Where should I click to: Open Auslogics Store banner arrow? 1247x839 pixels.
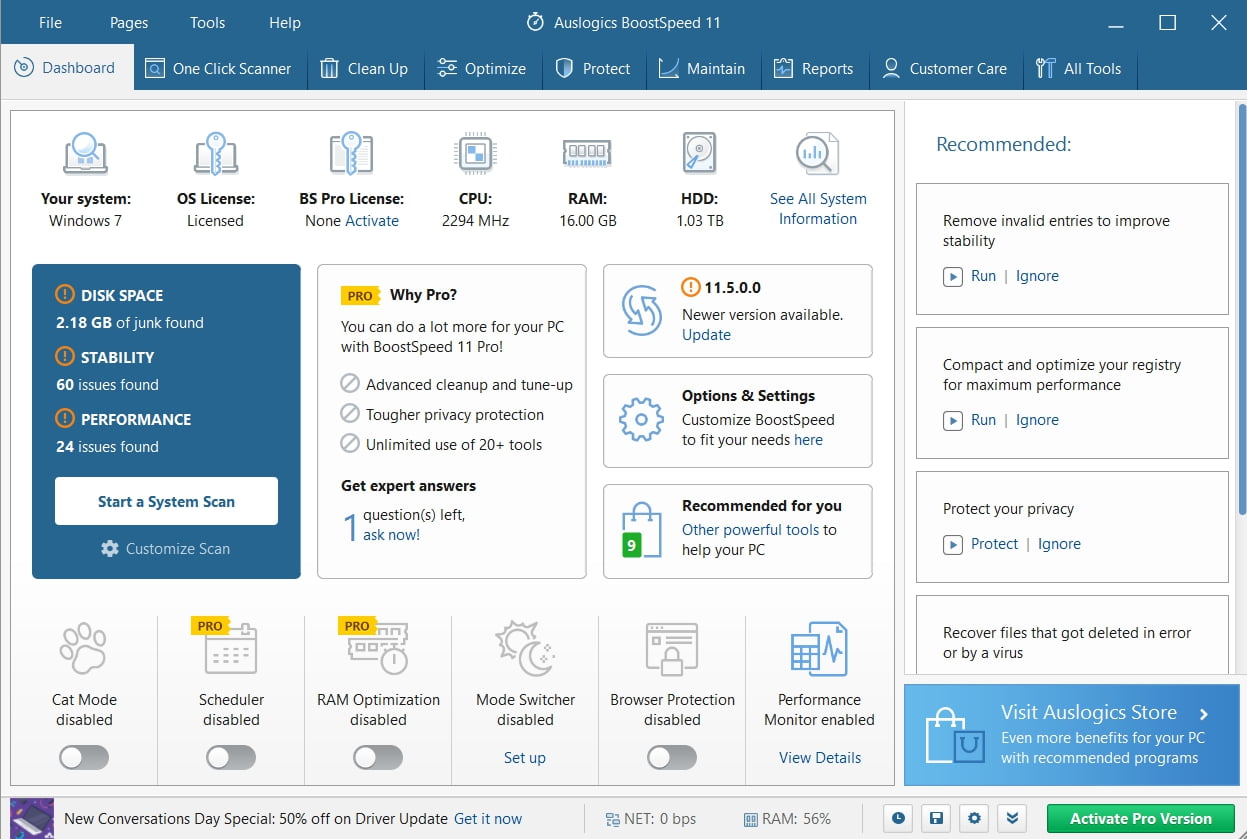click(x=1204, y=714)
